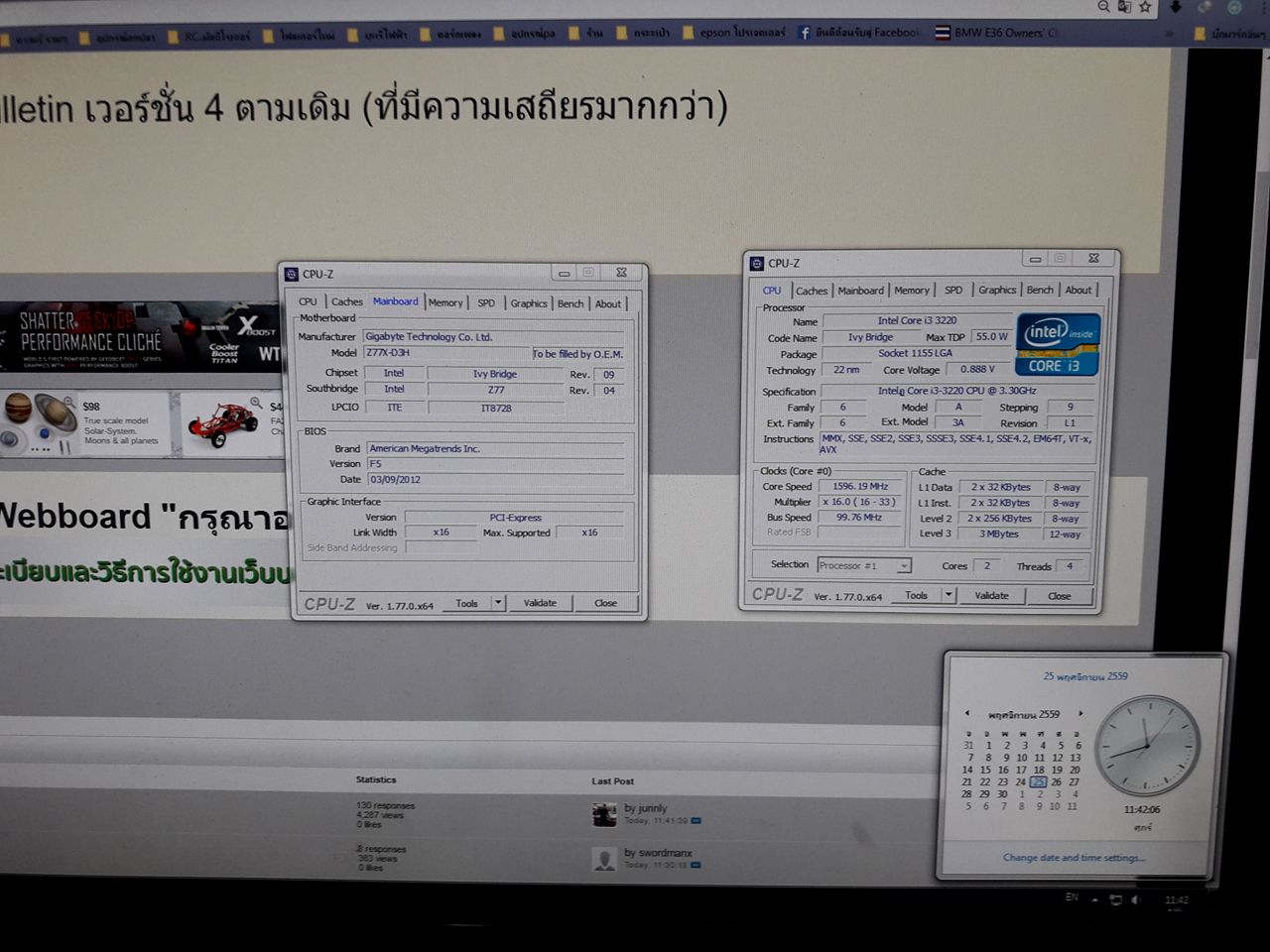Open the About tab in the Mainboard window
Viewport: 1270px width, 952px height.
608,304
